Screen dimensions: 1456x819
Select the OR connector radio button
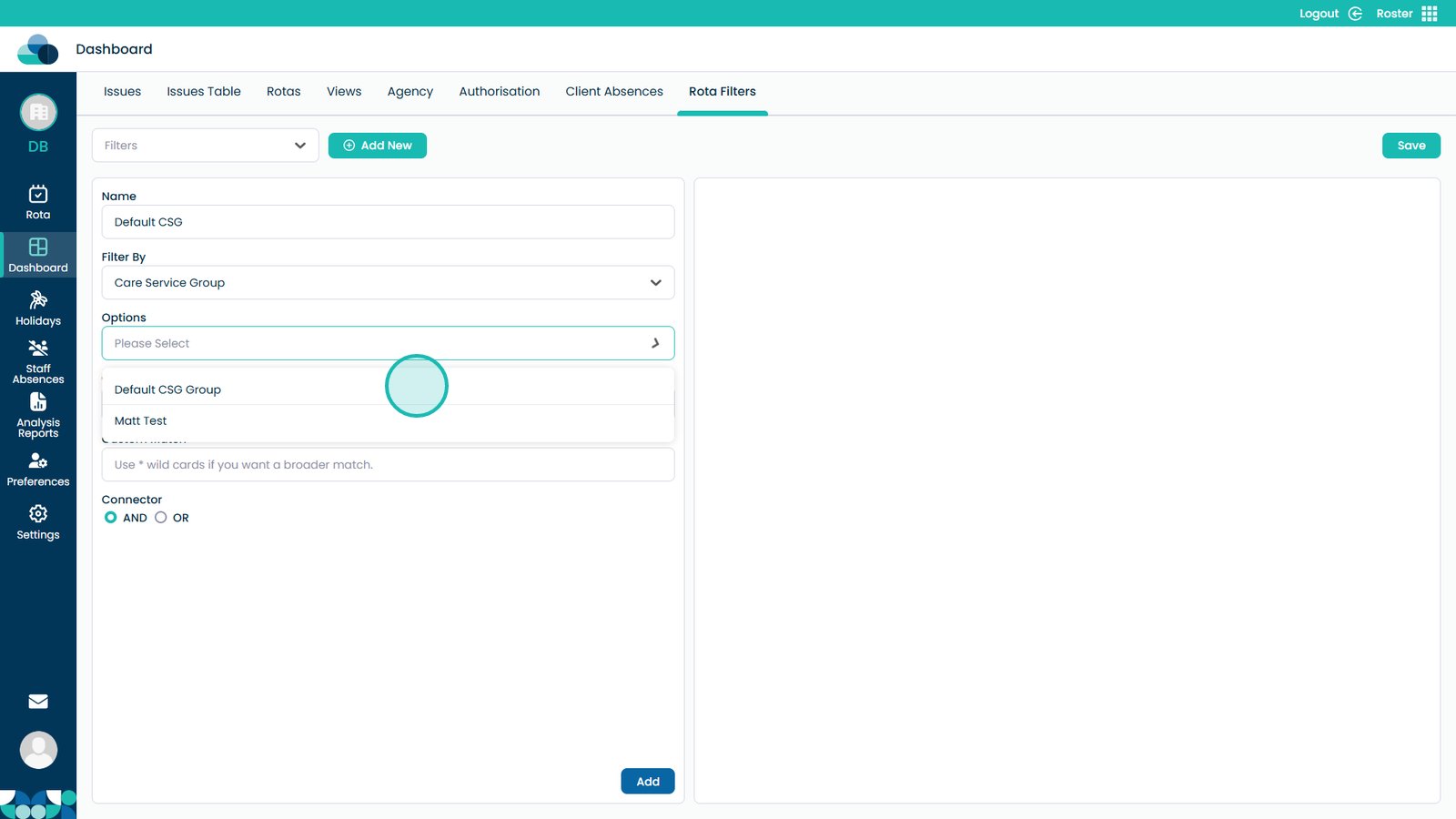coord(161,518)
